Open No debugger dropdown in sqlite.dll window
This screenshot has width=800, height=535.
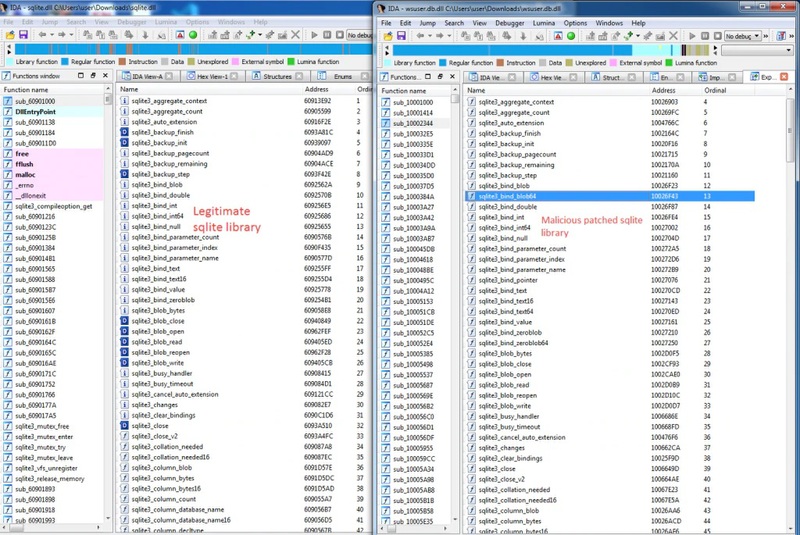[360, 35]
